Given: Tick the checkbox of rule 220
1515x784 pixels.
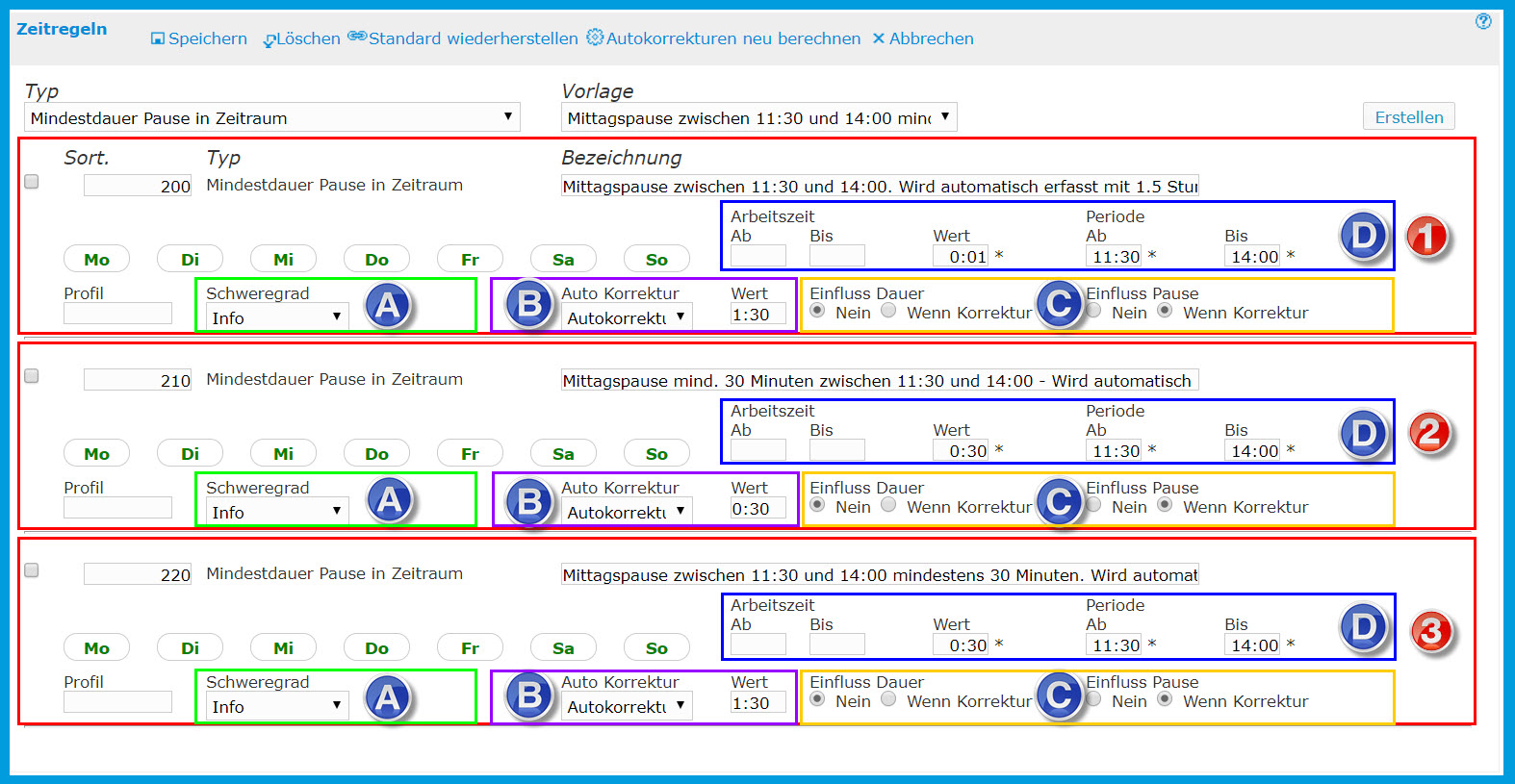Looking at the screenshot, I should coord(32,570).
